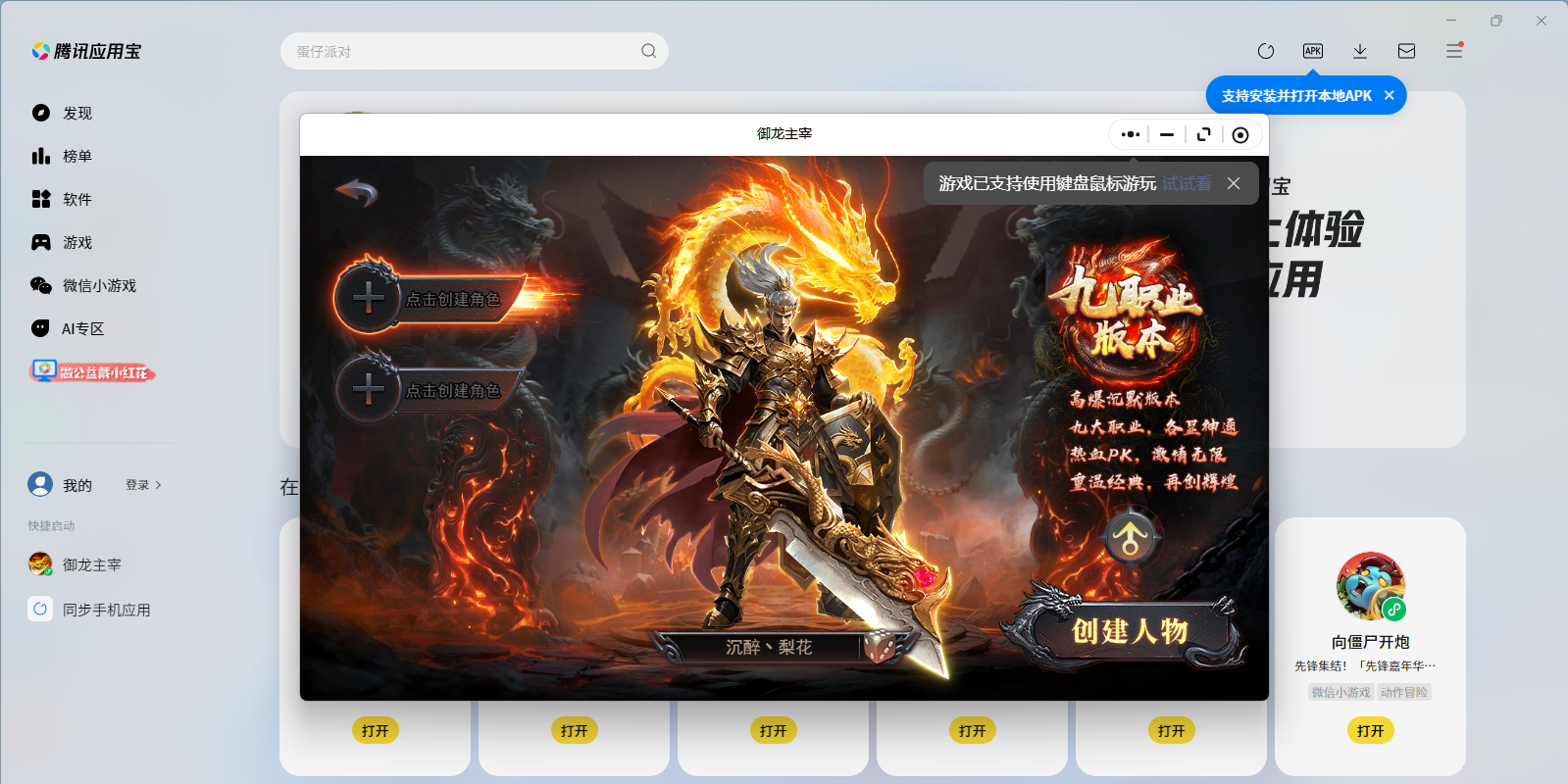Open the downloads arrow icon
Image resolution: width=1568 pixels, height=784 pixels.
point(1360,51)
